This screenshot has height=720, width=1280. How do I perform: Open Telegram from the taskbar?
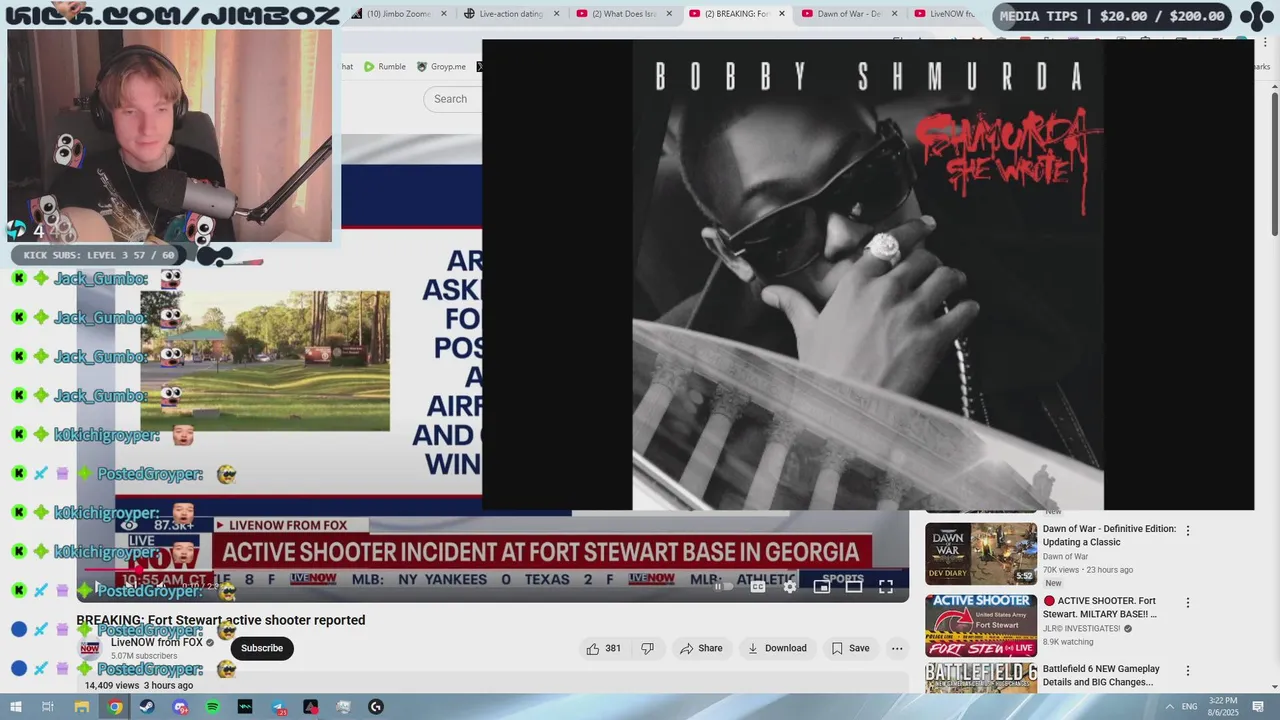point(278,707)
